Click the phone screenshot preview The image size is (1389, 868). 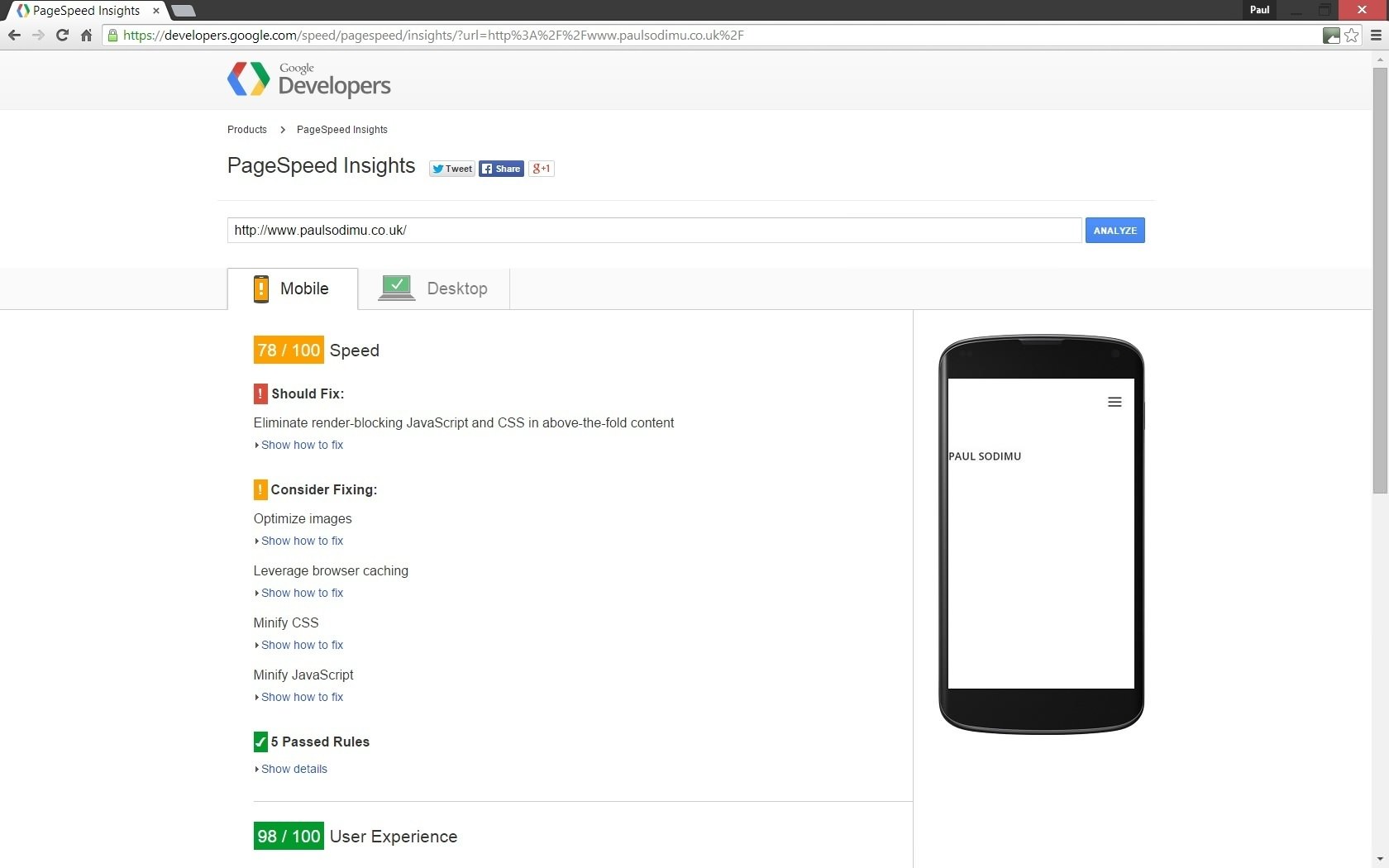pyautogui.click(x=1041, y=533)
